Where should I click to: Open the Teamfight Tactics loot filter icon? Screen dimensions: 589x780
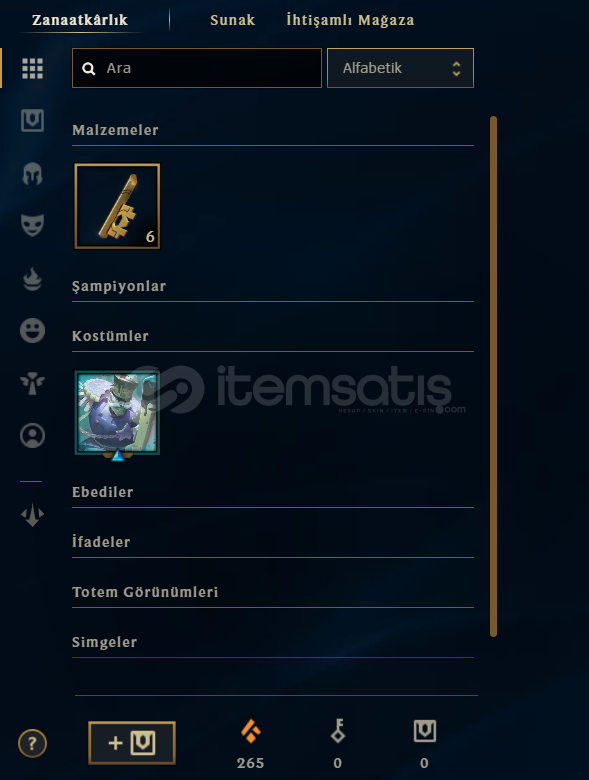pyautogui.click(x=32, y=515)
